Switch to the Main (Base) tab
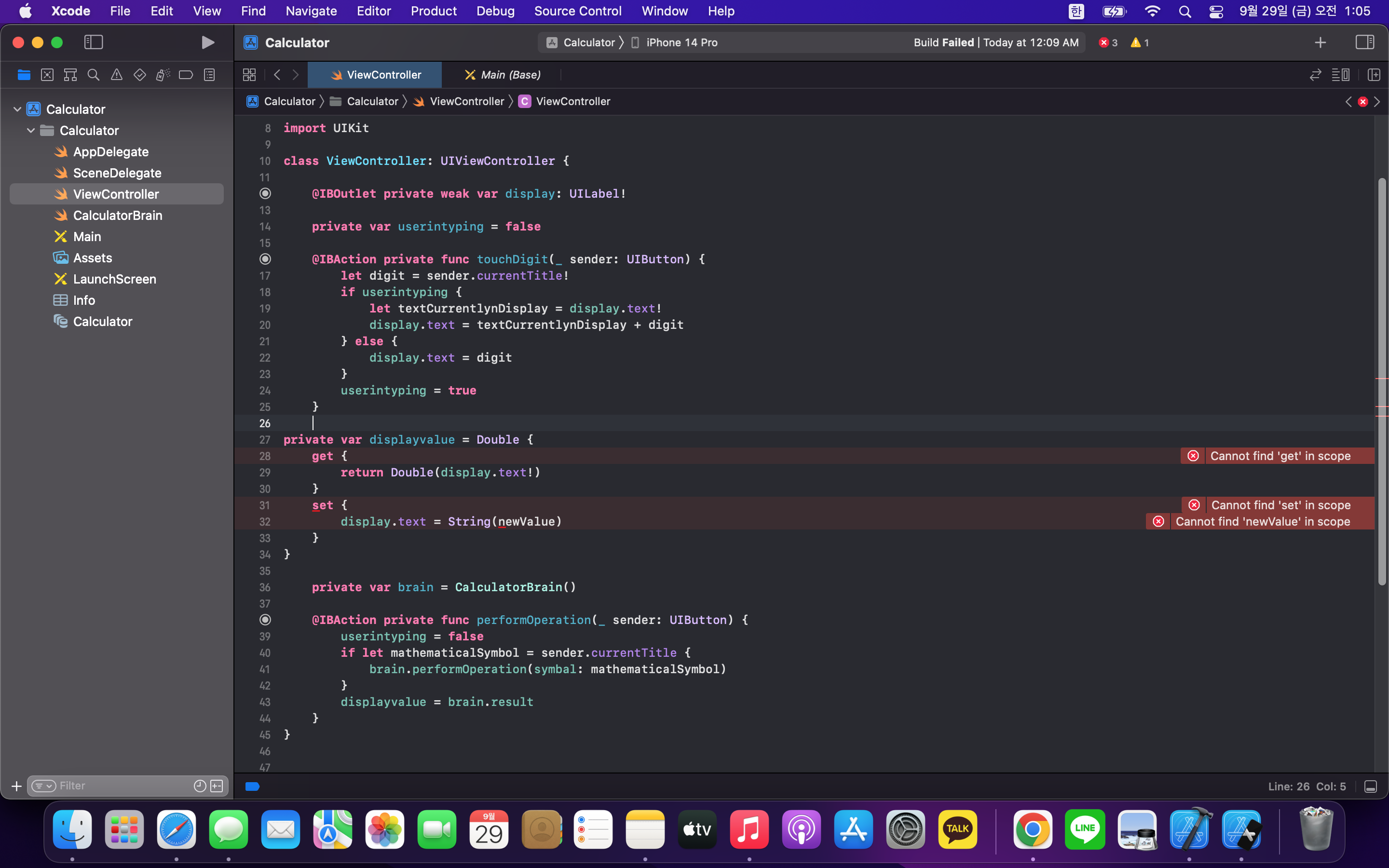The height and width of the screenshot is (868, 1389). (503, 75)
